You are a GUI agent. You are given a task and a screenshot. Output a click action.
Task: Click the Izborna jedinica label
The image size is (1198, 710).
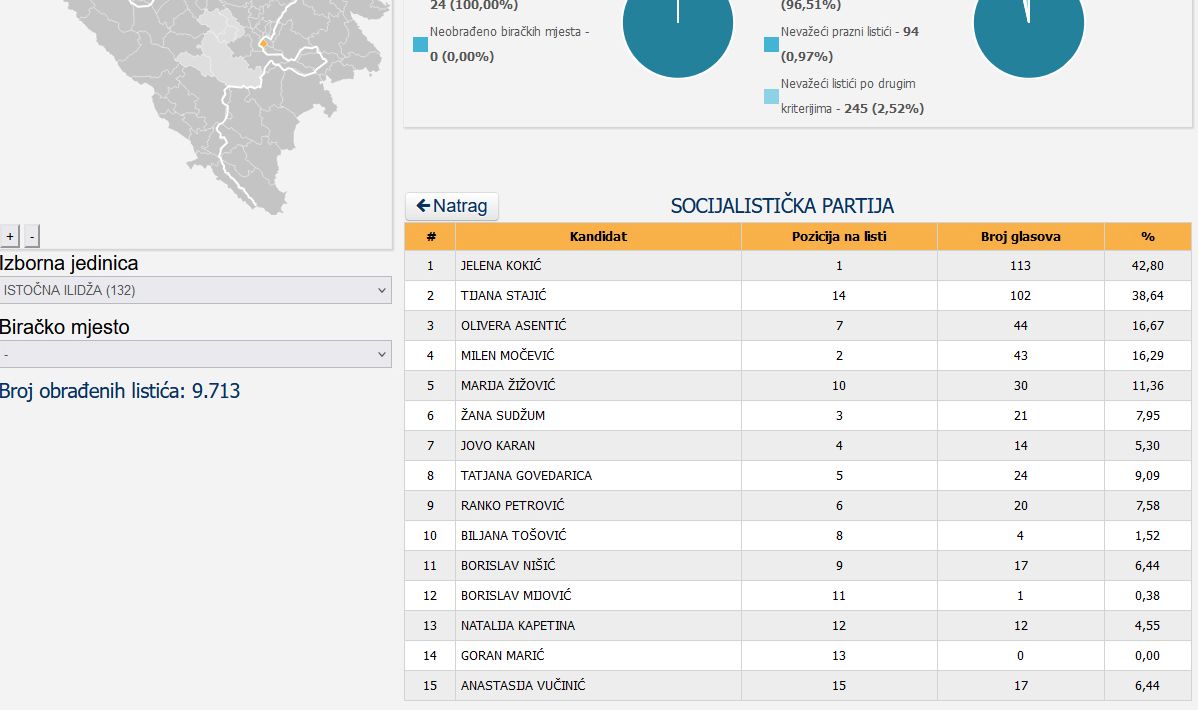click(70, 264)
